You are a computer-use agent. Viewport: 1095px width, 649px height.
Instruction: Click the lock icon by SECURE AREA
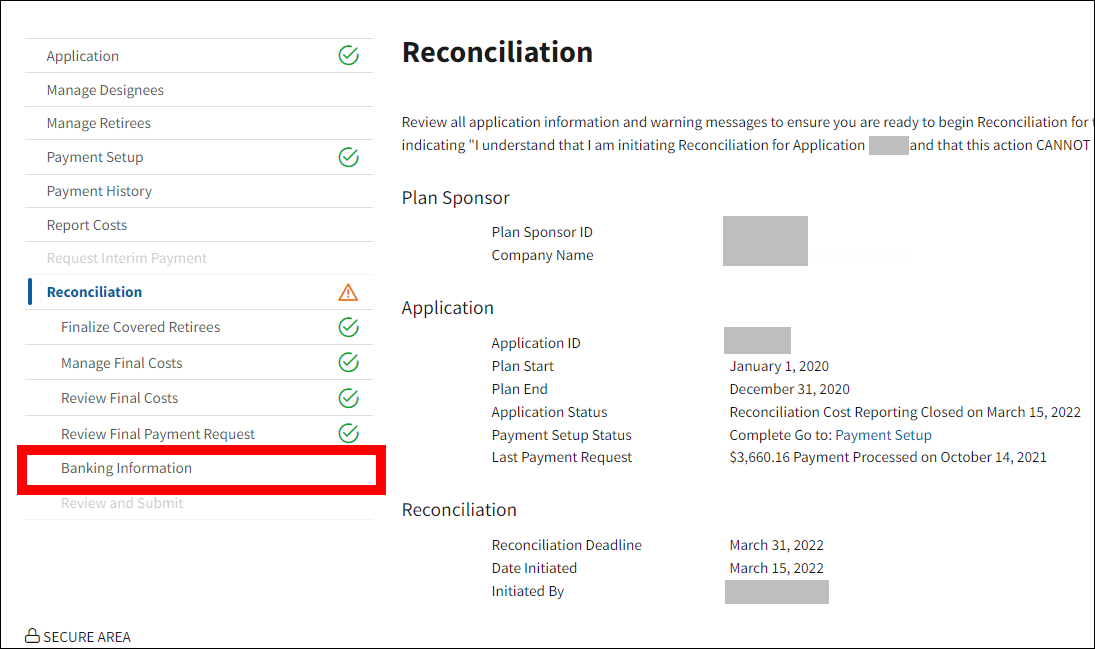pos(32,636)
